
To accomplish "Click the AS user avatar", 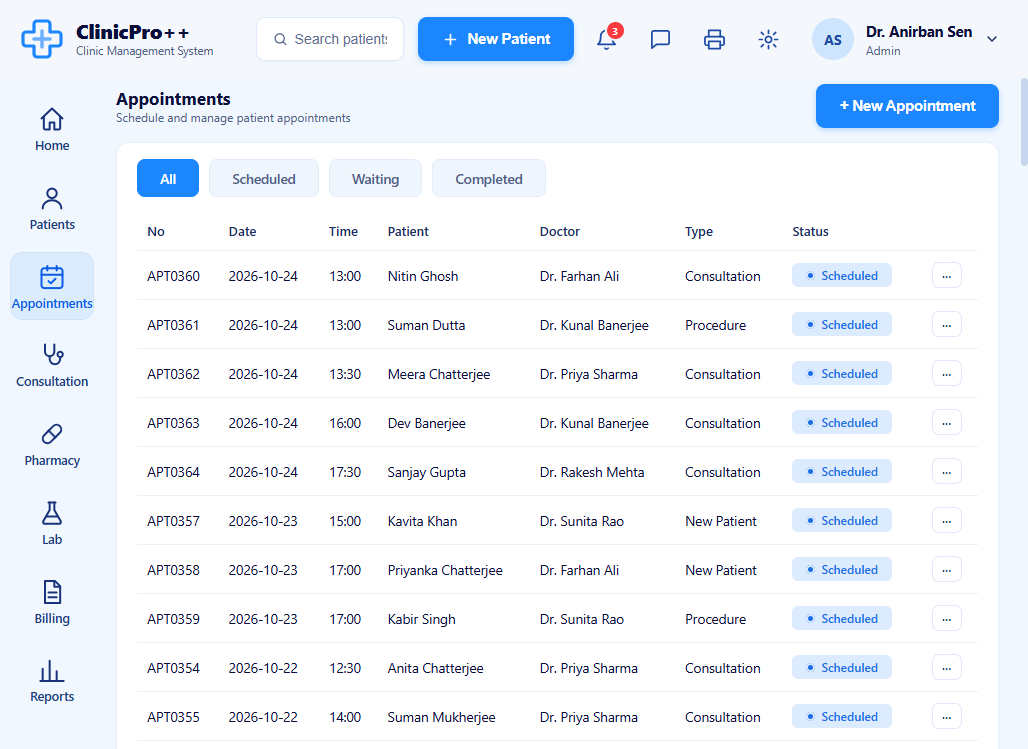I will [x=833, y=39].
